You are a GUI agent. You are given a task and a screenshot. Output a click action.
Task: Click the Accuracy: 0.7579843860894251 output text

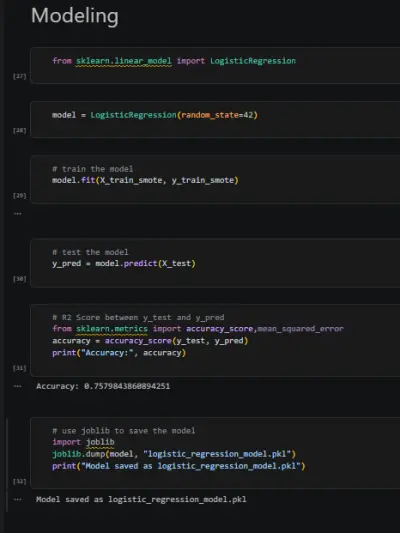(x=103, y=386)
